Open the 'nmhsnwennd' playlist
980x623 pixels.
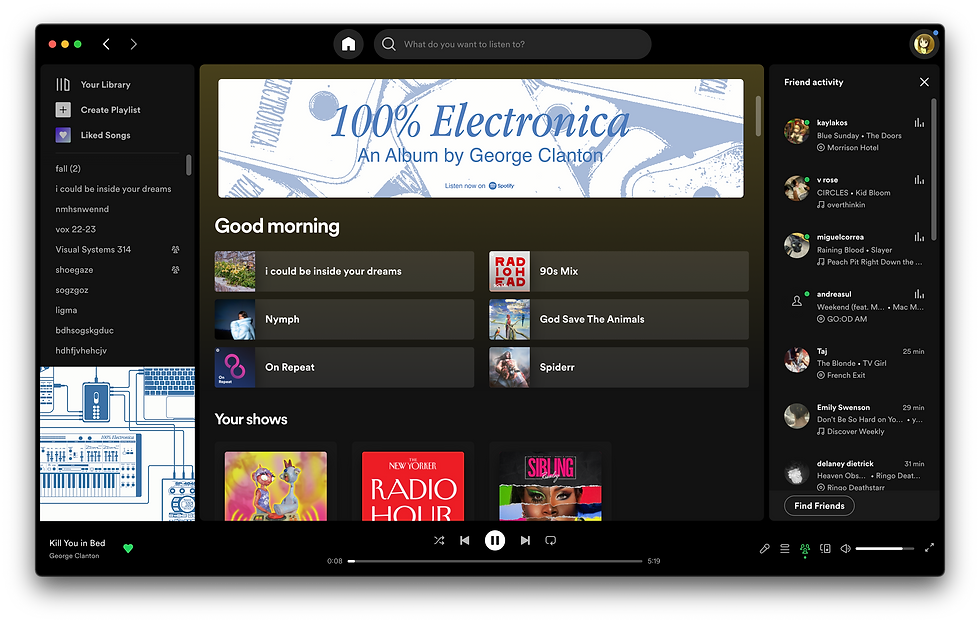click(x=82, y=209)
